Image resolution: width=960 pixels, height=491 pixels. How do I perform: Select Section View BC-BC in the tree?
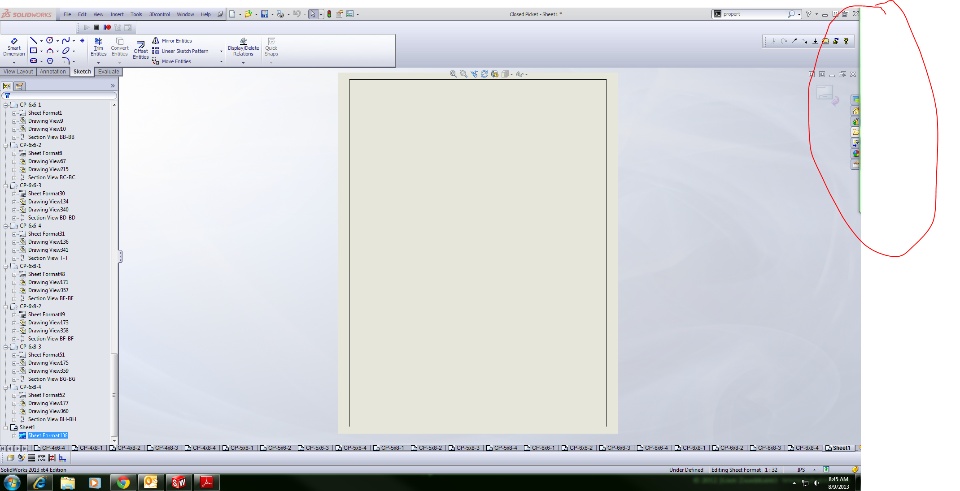point(51,178)
